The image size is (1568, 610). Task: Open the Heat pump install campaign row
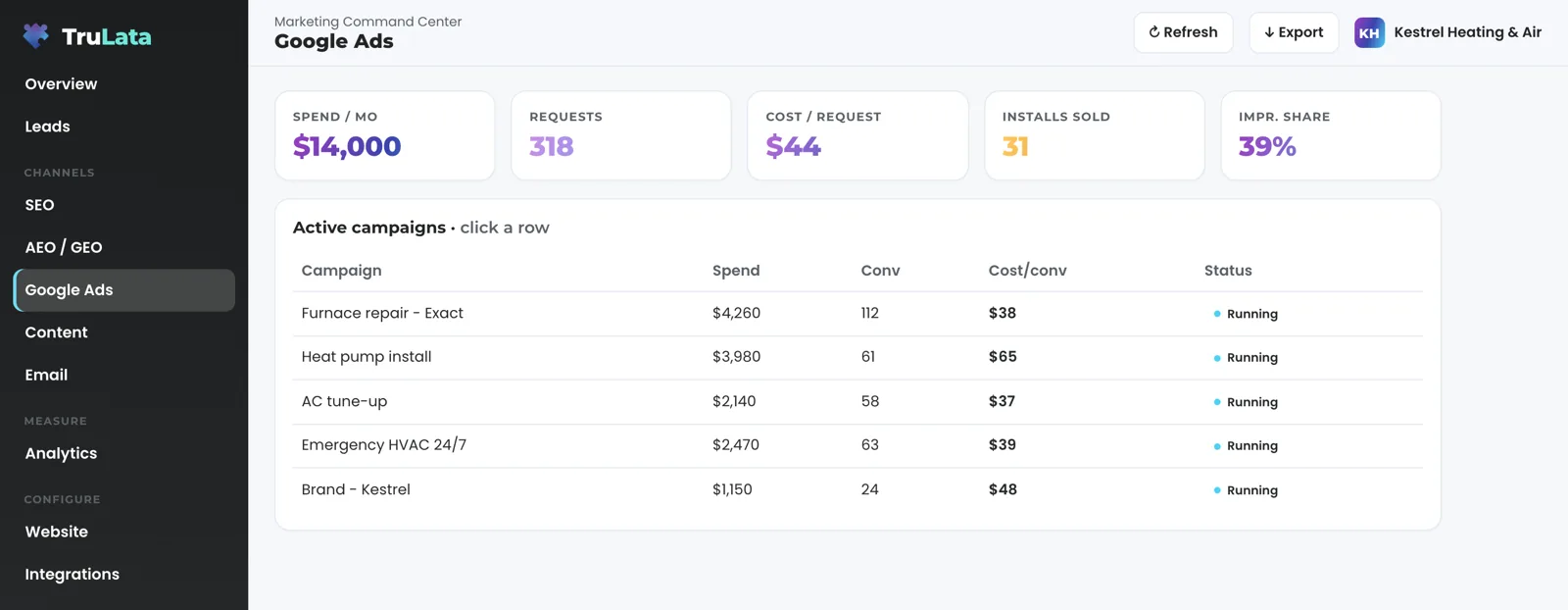tap(857, 357)
